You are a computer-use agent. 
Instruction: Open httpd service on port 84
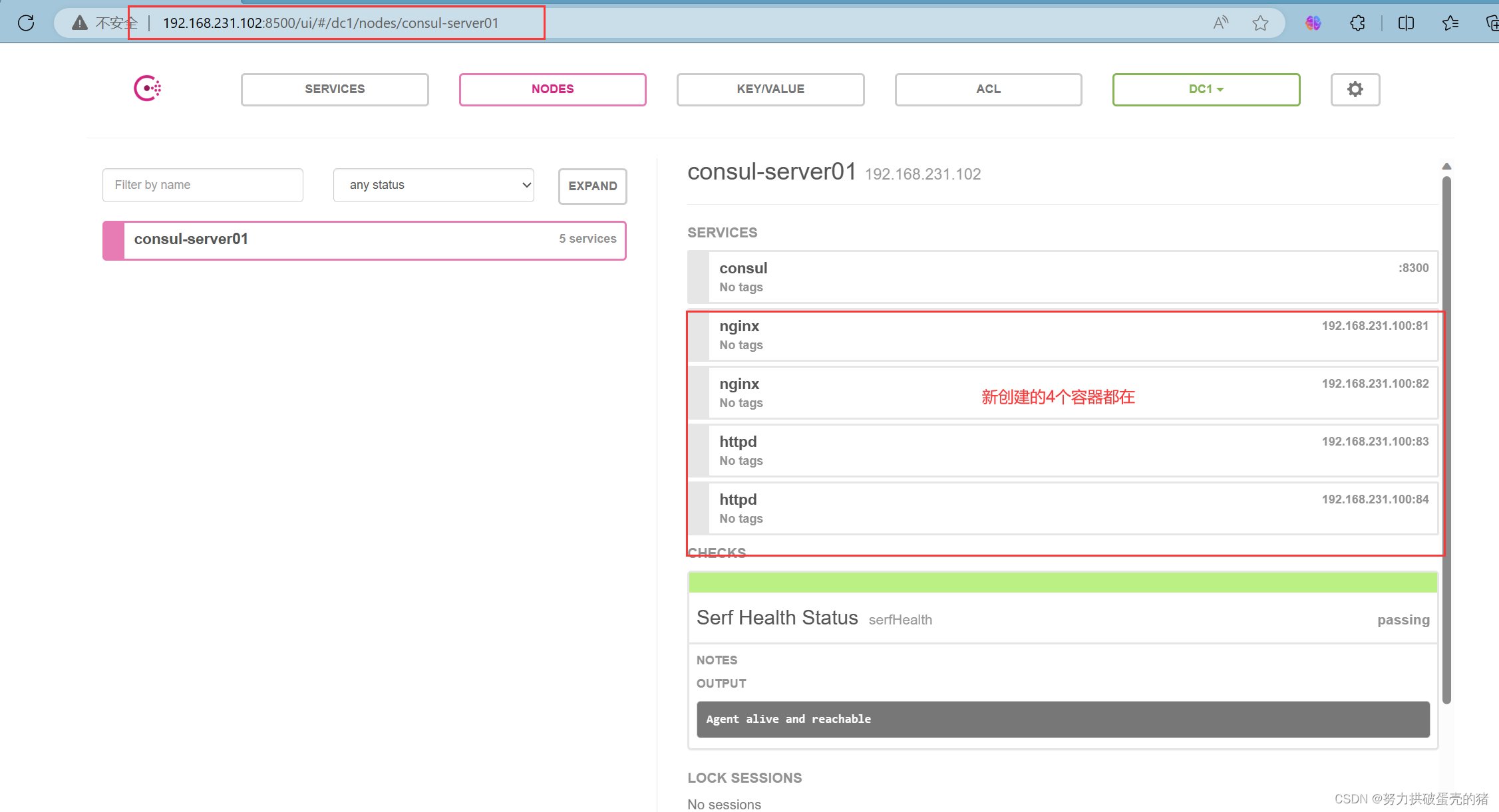coord(1063,509)
